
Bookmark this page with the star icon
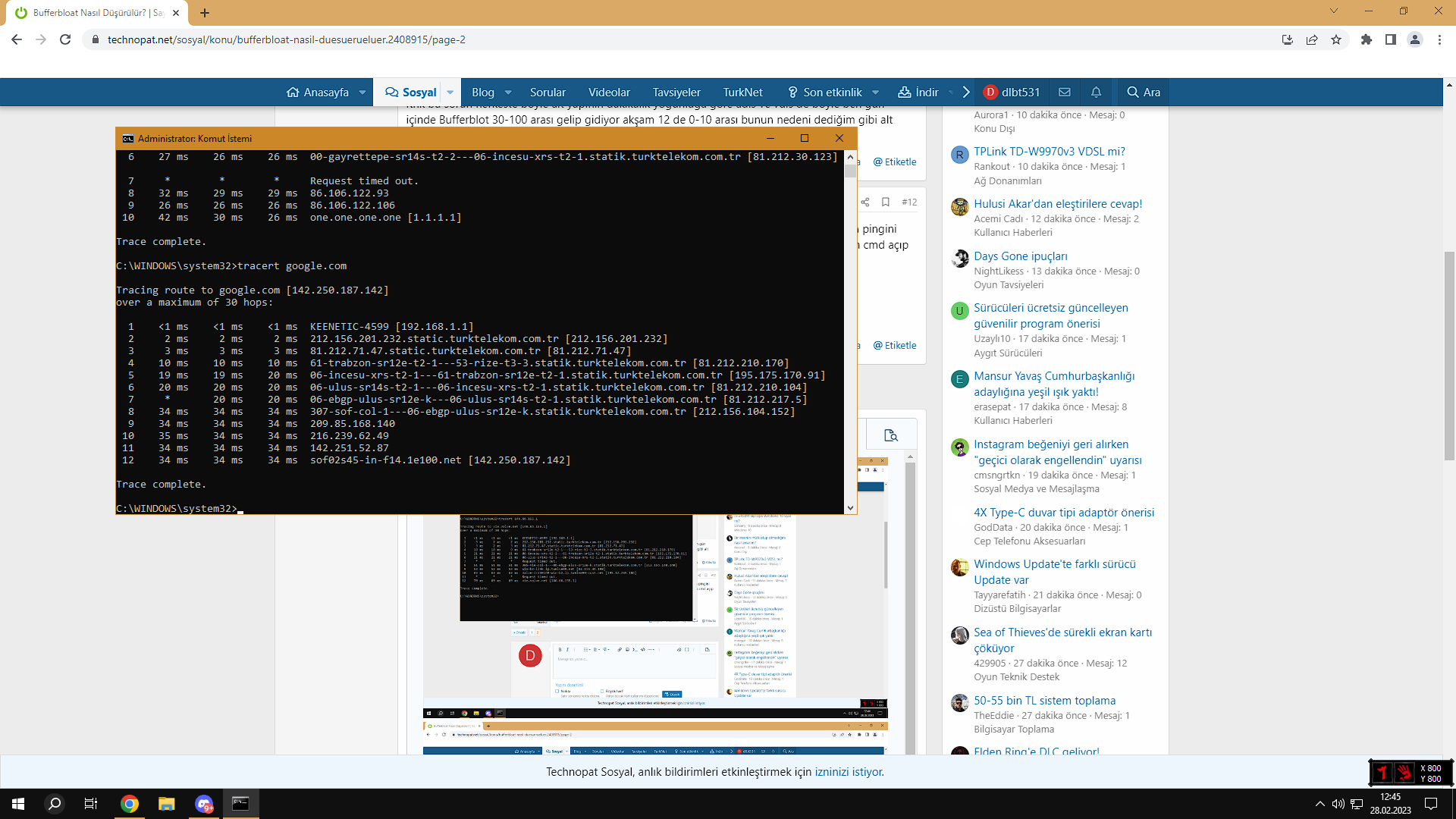[x=1336, y=39]
